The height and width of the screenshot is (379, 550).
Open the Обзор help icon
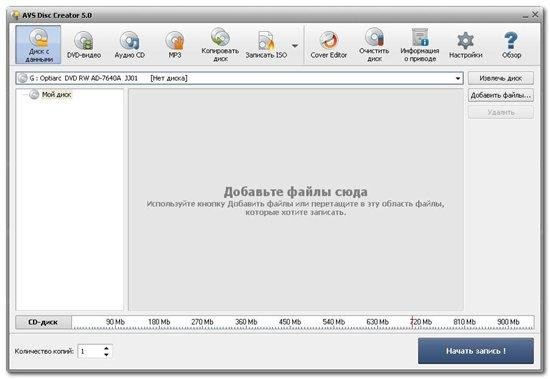[511, 45]
